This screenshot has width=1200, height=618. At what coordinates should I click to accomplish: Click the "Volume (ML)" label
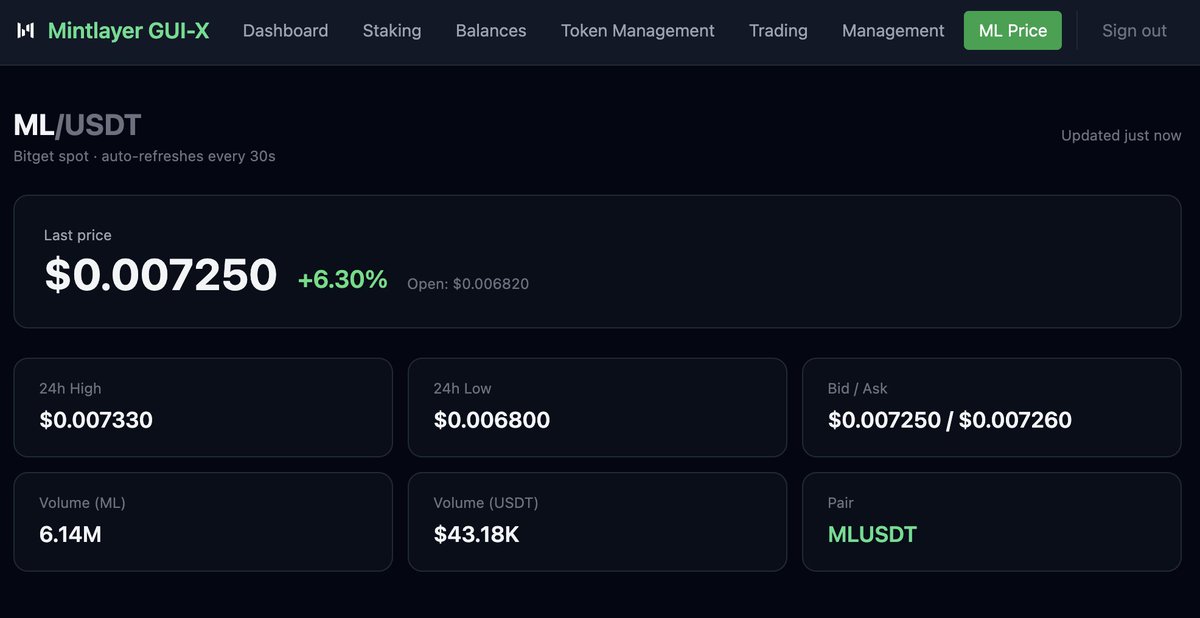point(82,503)
